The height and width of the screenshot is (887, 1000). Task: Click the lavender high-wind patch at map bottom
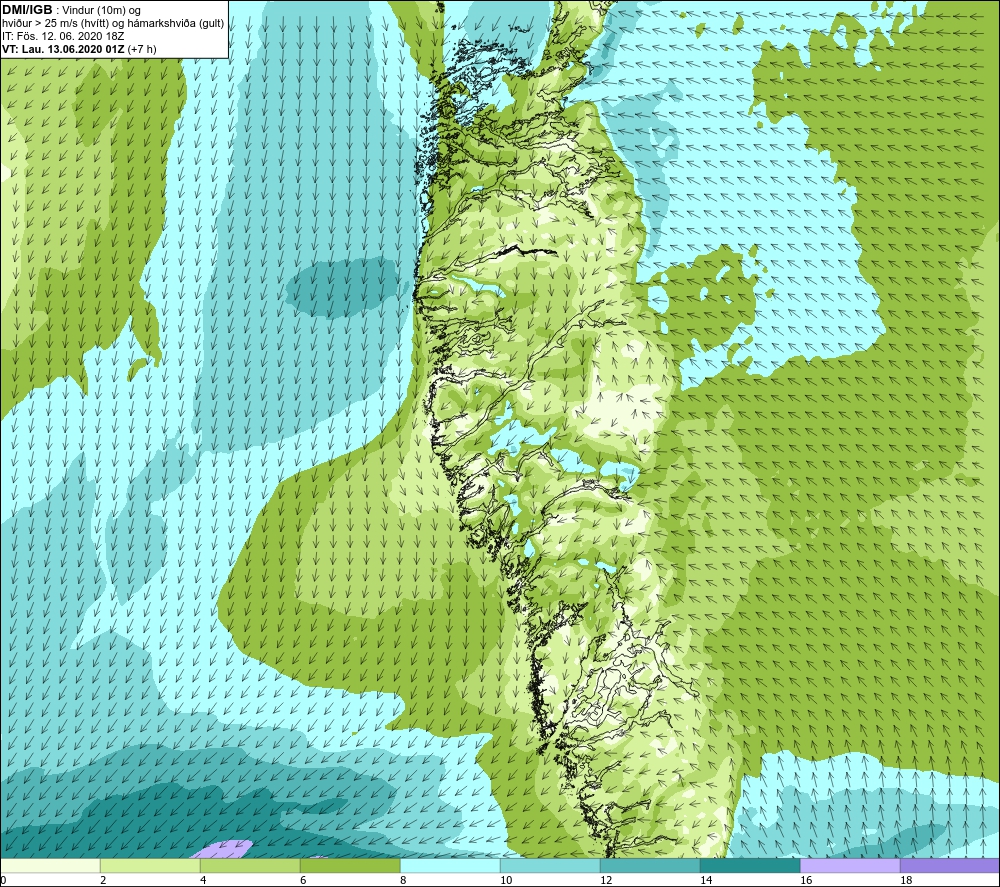pyautogui.click(x=221, y=849)
